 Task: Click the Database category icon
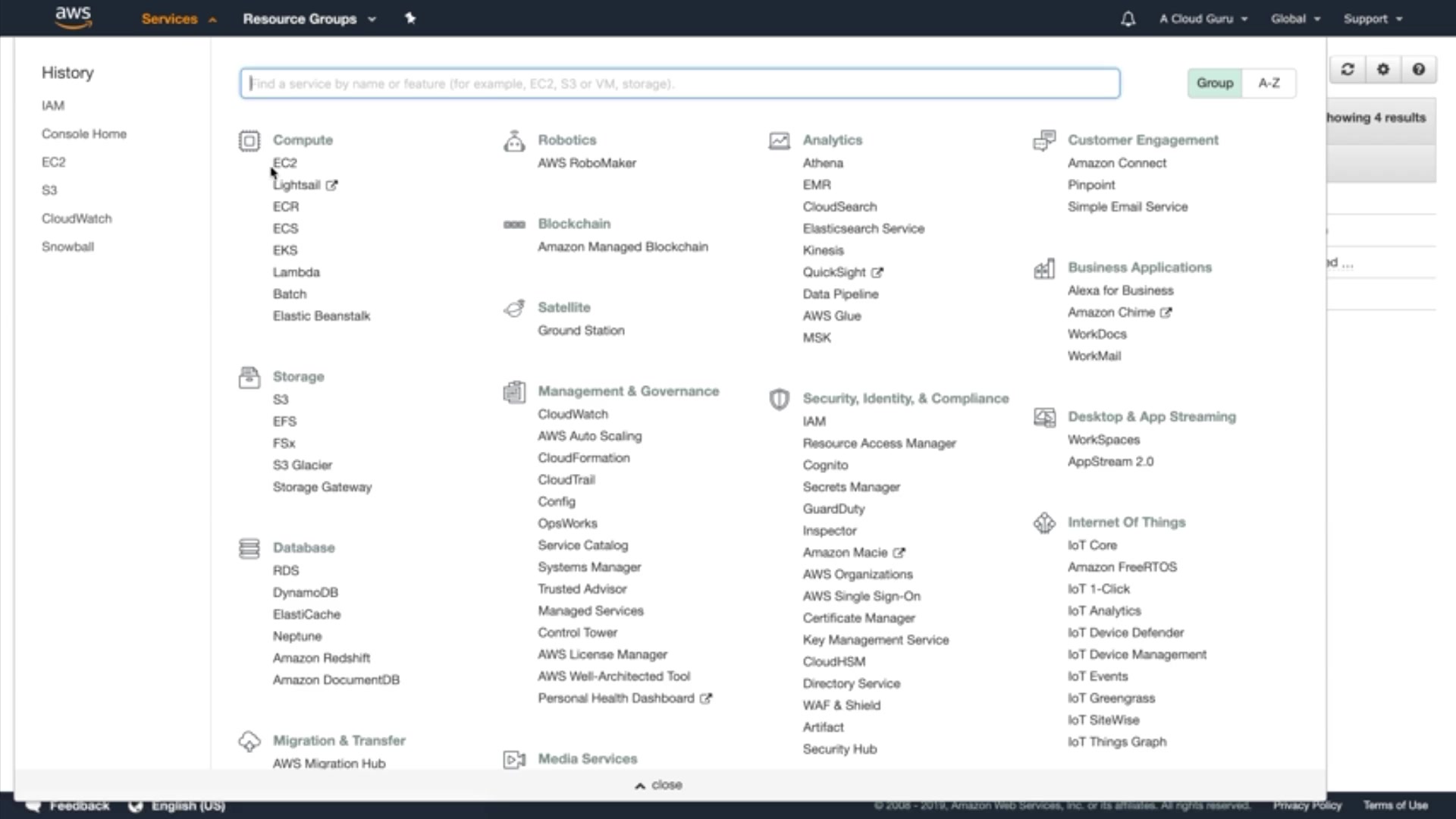(x=249, y=548)
